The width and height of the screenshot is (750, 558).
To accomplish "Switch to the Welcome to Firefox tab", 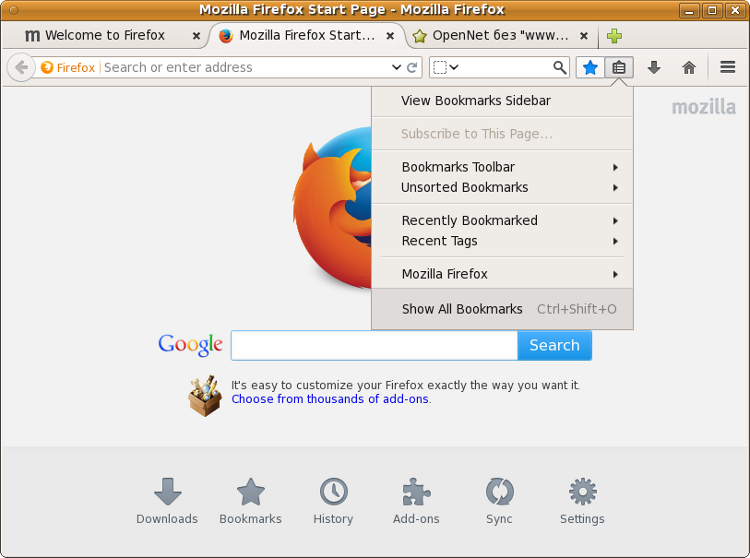I will tap(104, 35).
